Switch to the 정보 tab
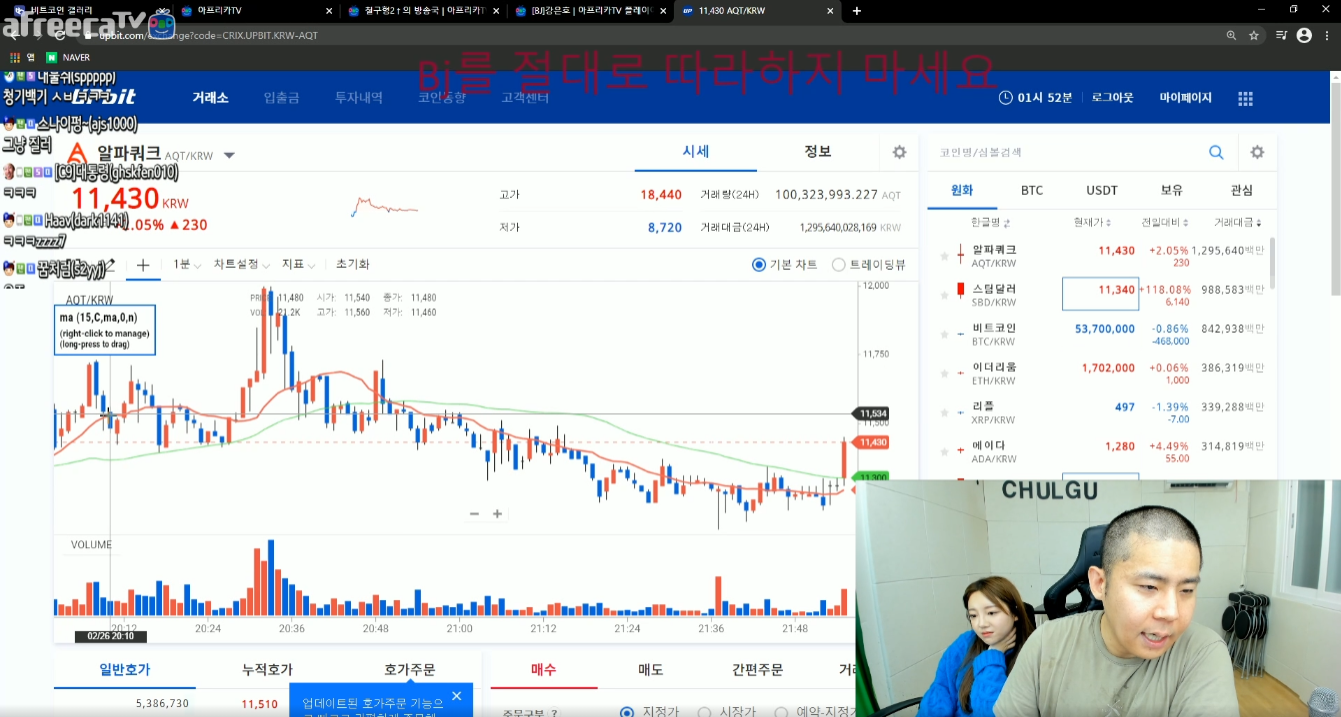The image size is (1341, 717). point(818,152)
